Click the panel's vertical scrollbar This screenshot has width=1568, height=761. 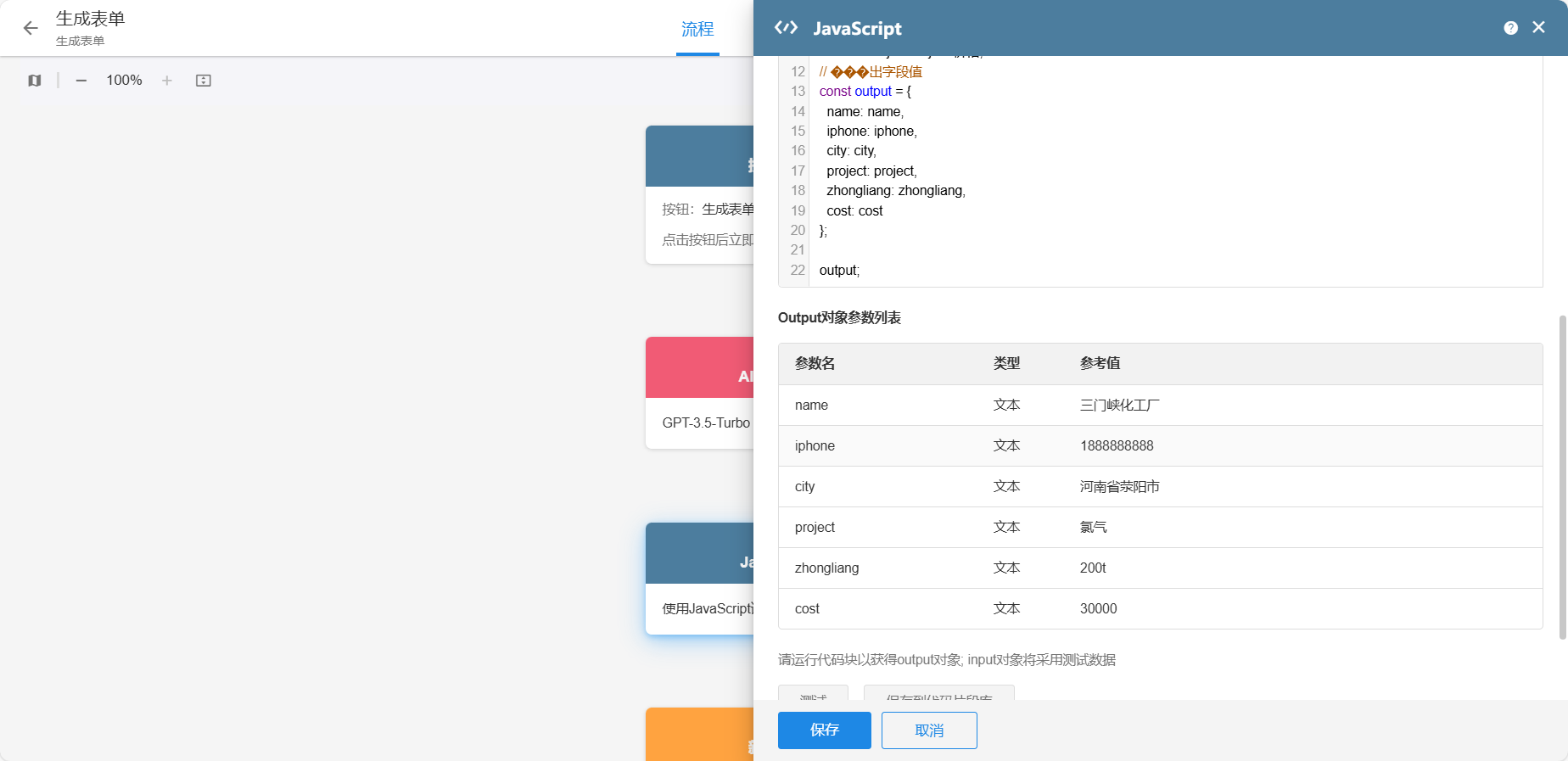1562,475
